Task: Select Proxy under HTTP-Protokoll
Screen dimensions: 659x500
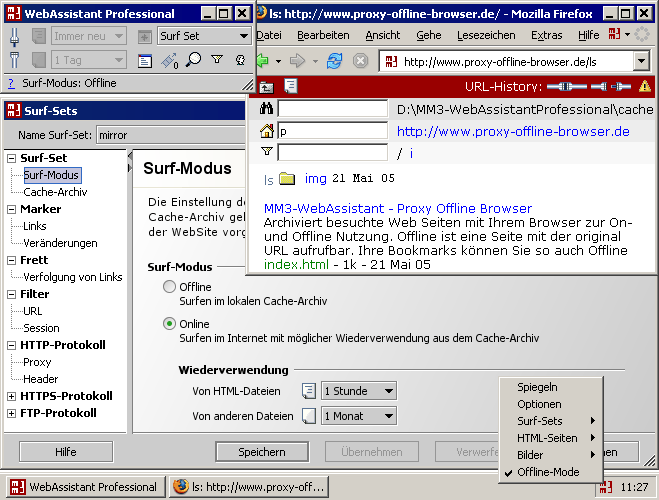Action: click(x=37, y=362)
